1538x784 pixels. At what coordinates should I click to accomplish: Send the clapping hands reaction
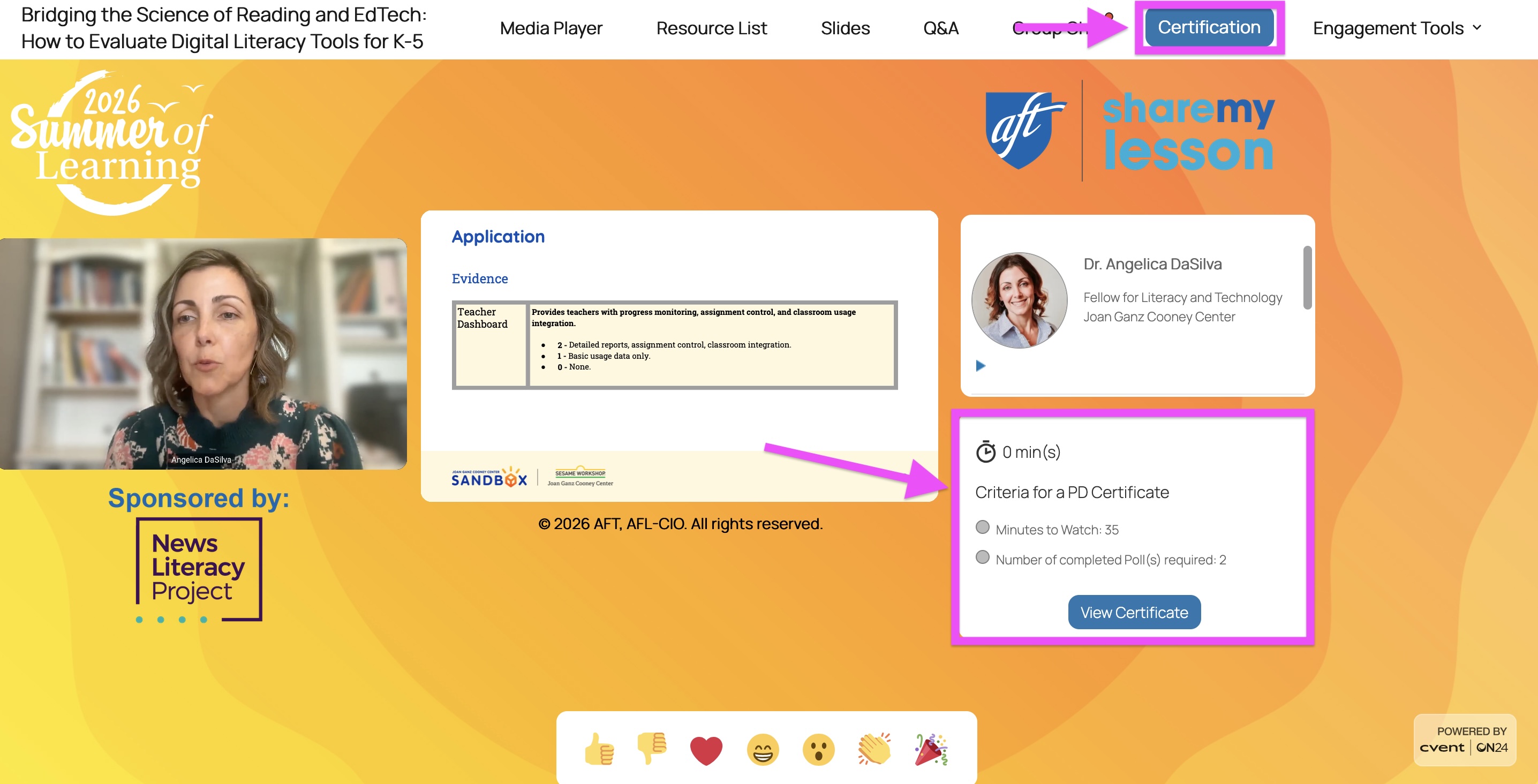click(x=874, y=749)
